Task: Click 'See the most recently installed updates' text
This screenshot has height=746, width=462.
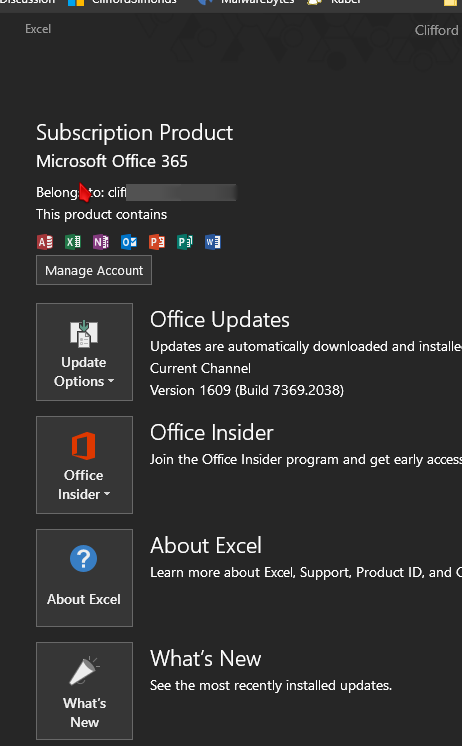Action: tap(271, 686)
